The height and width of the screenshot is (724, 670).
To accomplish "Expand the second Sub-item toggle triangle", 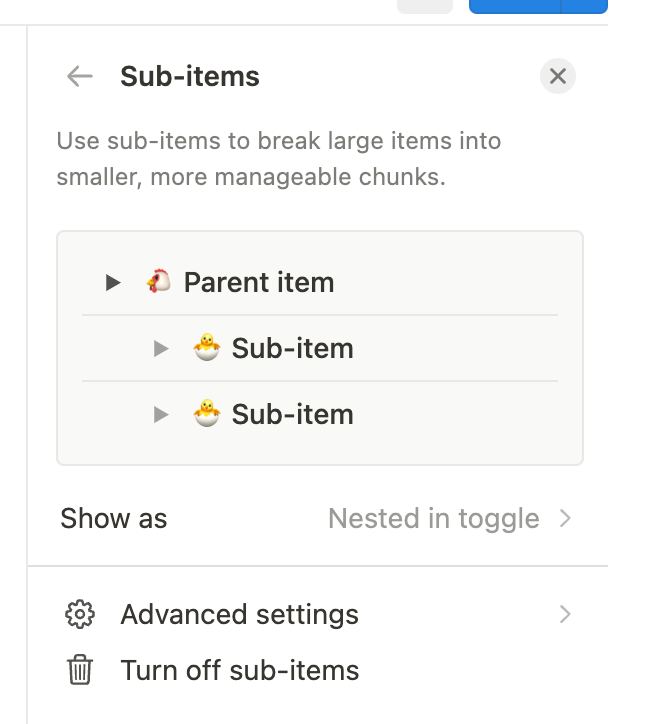I will coord(161,415).
